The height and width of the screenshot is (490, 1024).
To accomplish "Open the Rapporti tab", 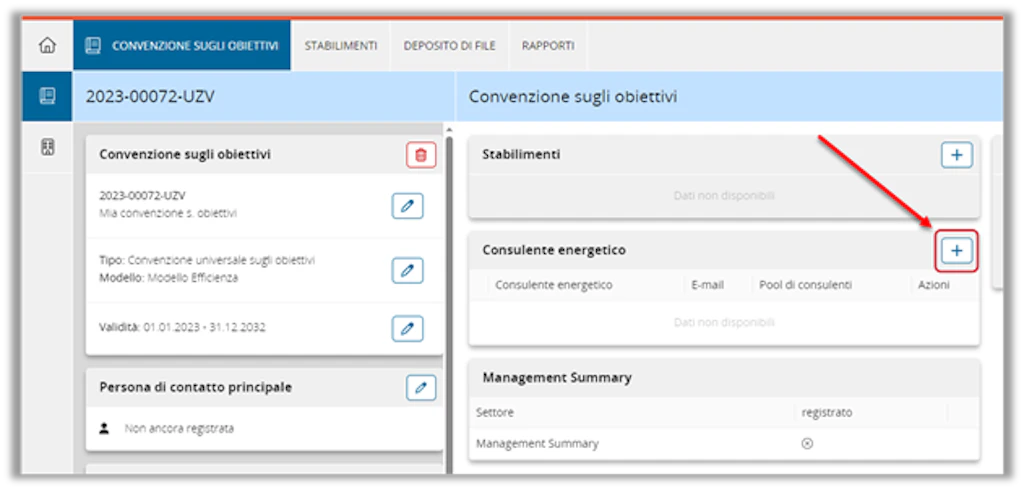I will tap(548, 46).
